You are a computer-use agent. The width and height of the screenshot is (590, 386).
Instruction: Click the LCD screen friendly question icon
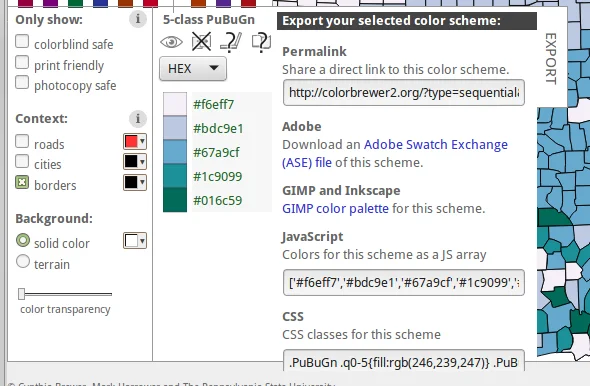coord(261,41)
